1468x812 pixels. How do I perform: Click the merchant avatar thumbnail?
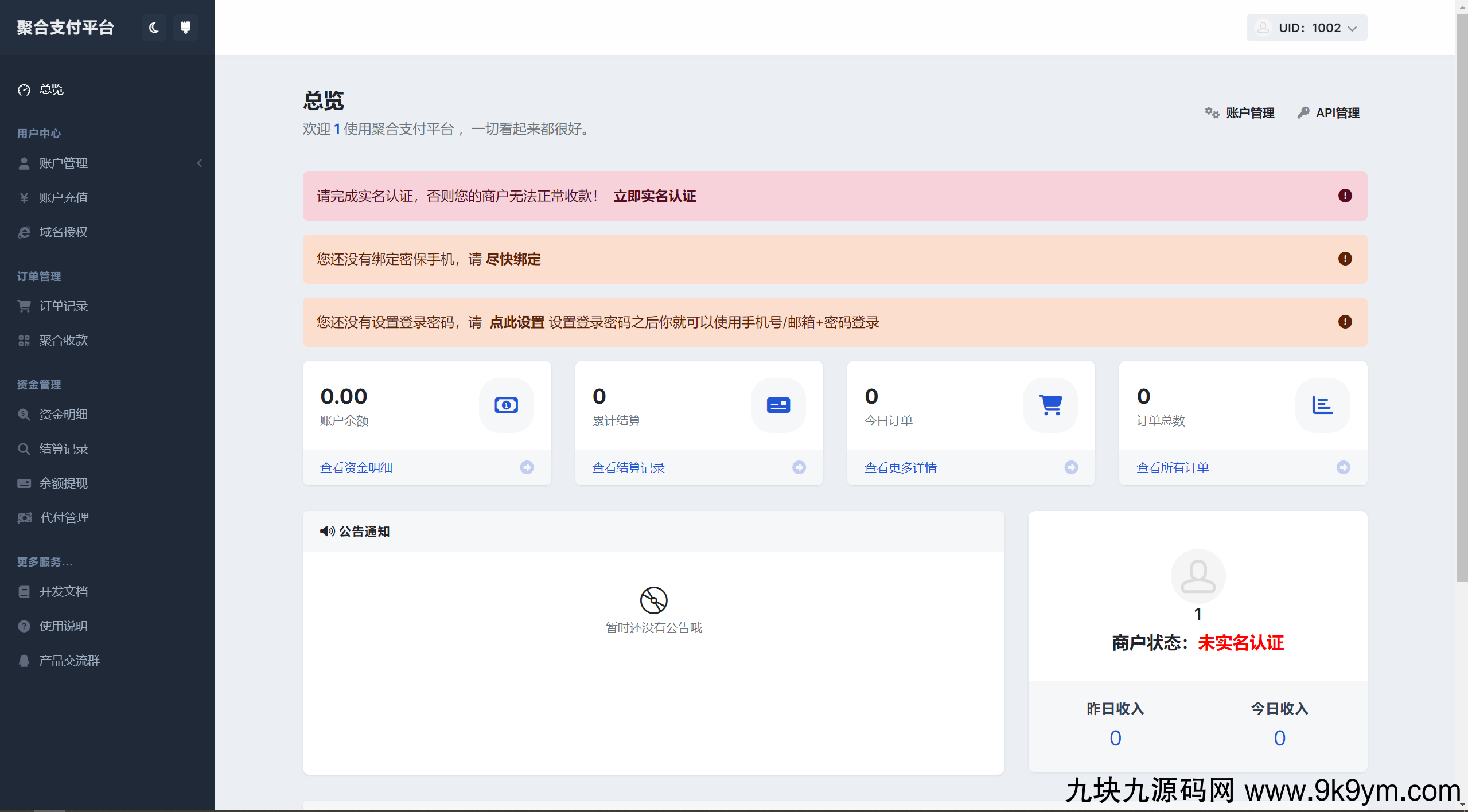1198,576
